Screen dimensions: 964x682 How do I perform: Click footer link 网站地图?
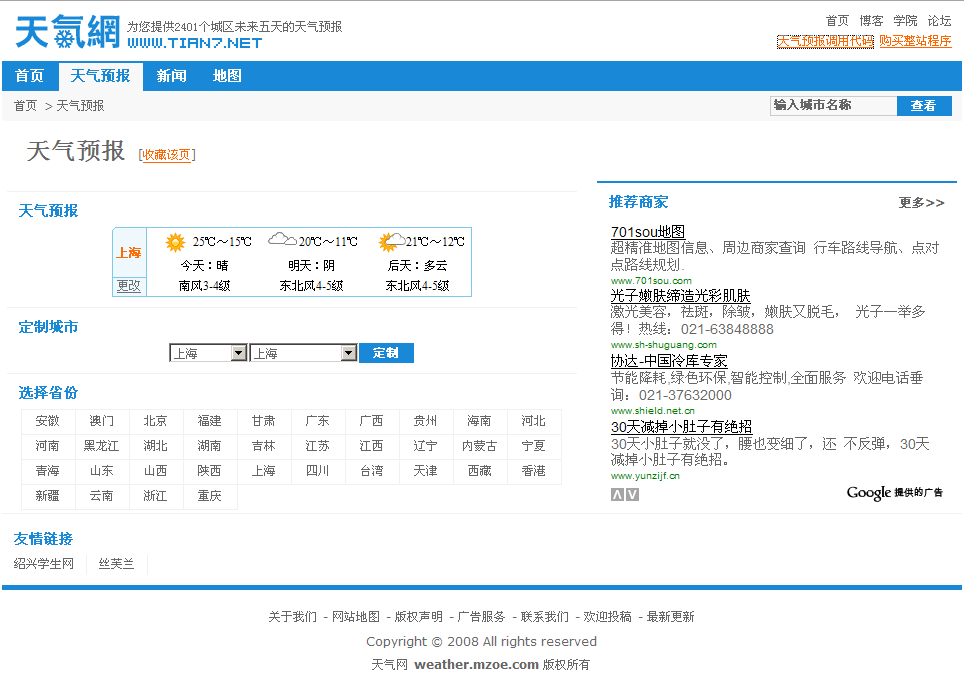pyautogui.click(x=356, y=617)
